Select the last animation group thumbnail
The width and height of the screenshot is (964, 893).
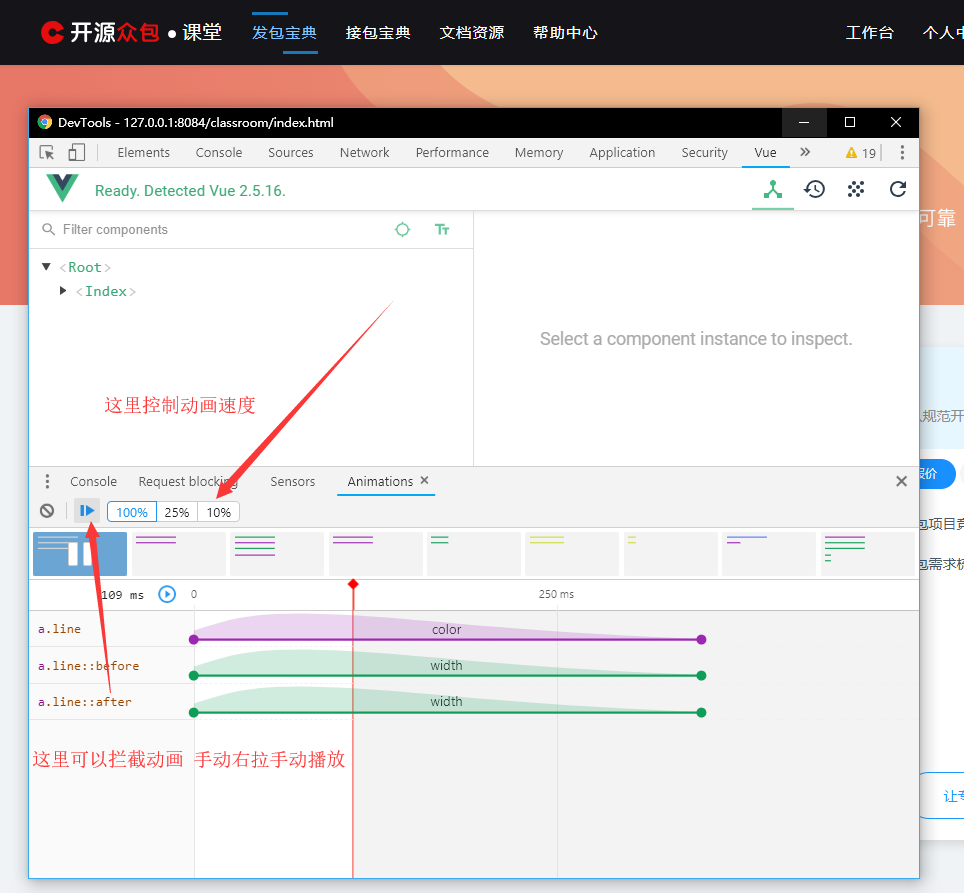pos(867,554)
